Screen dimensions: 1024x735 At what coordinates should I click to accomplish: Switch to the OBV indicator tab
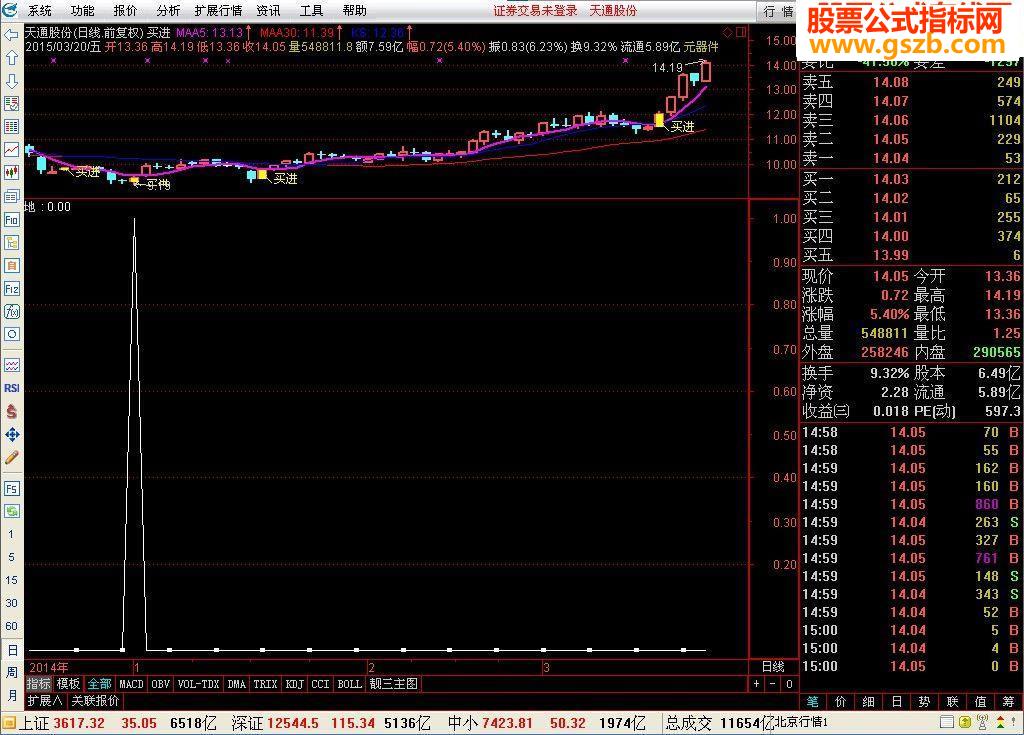coord(161,684)
